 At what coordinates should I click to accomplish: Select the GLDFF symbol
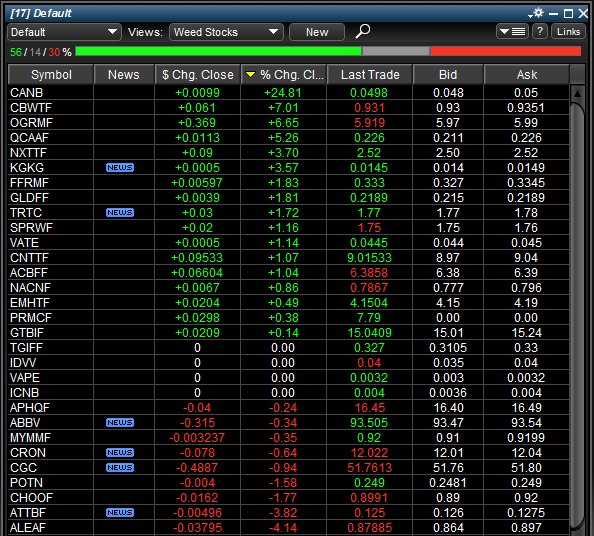click(x=29, y=198)
